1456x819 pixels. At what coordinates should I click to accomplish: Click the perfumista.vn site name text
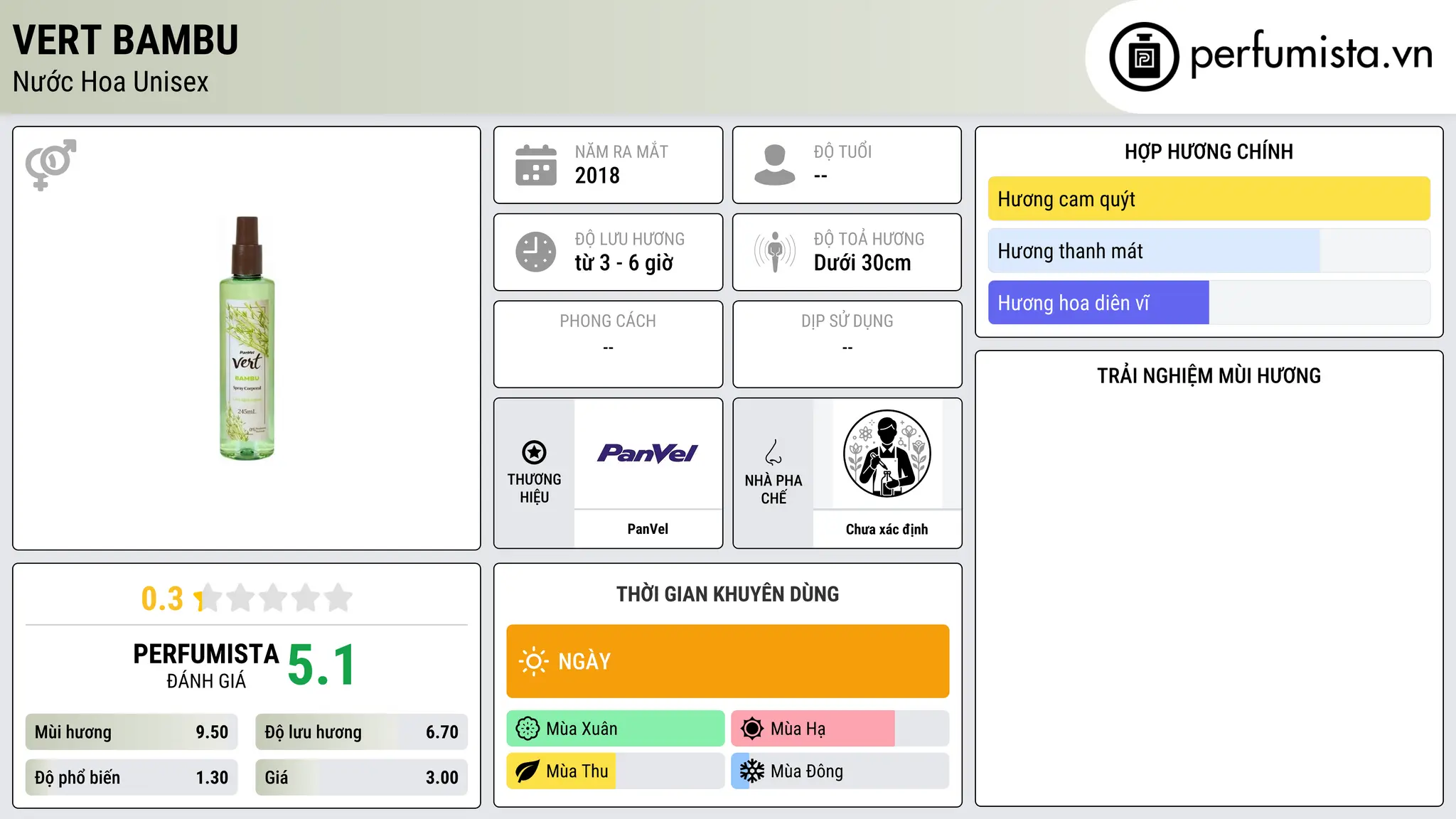coord(1312,54)
